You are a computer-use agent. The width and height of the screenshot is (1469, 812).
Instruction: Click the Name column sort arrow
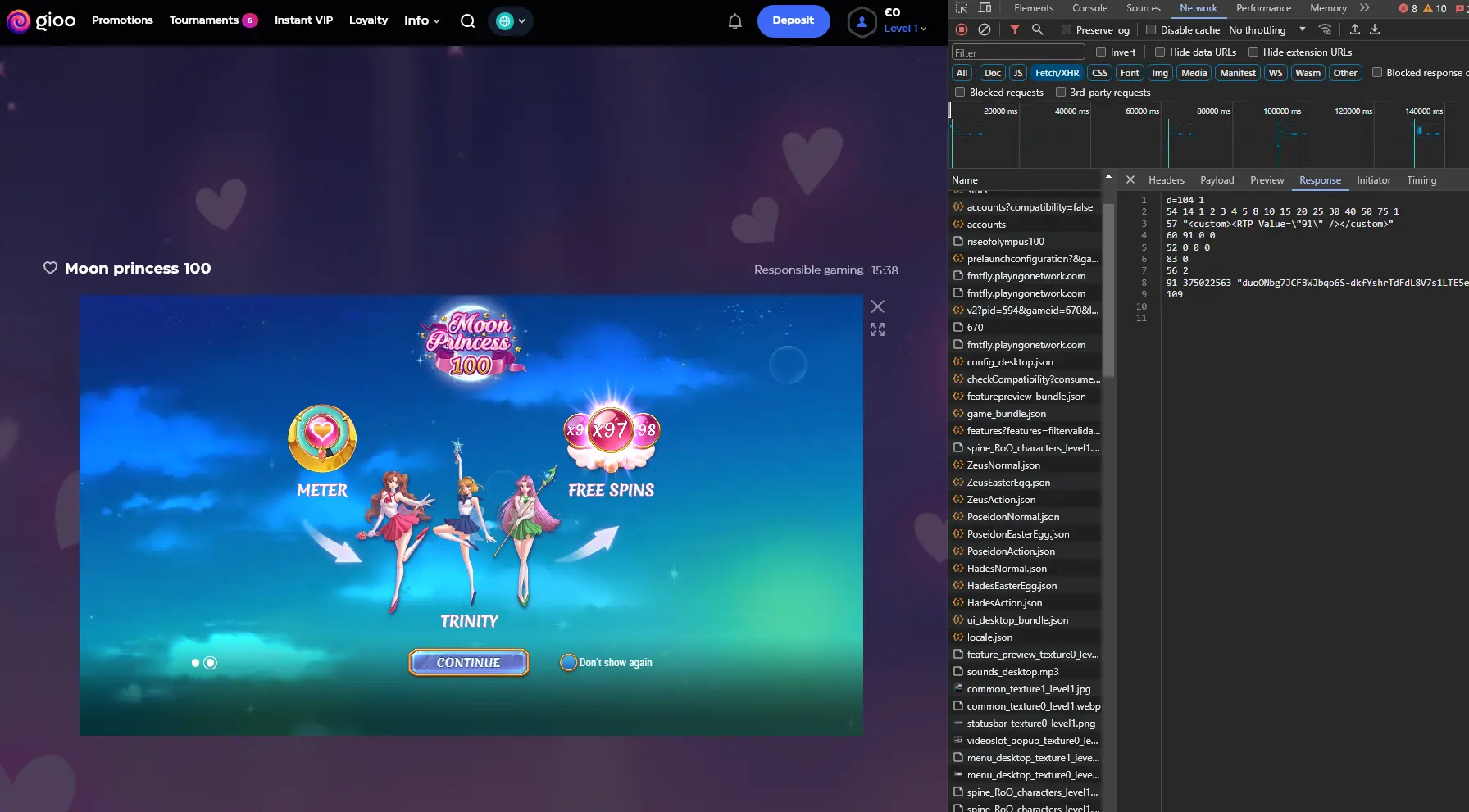coord(1108,177)
